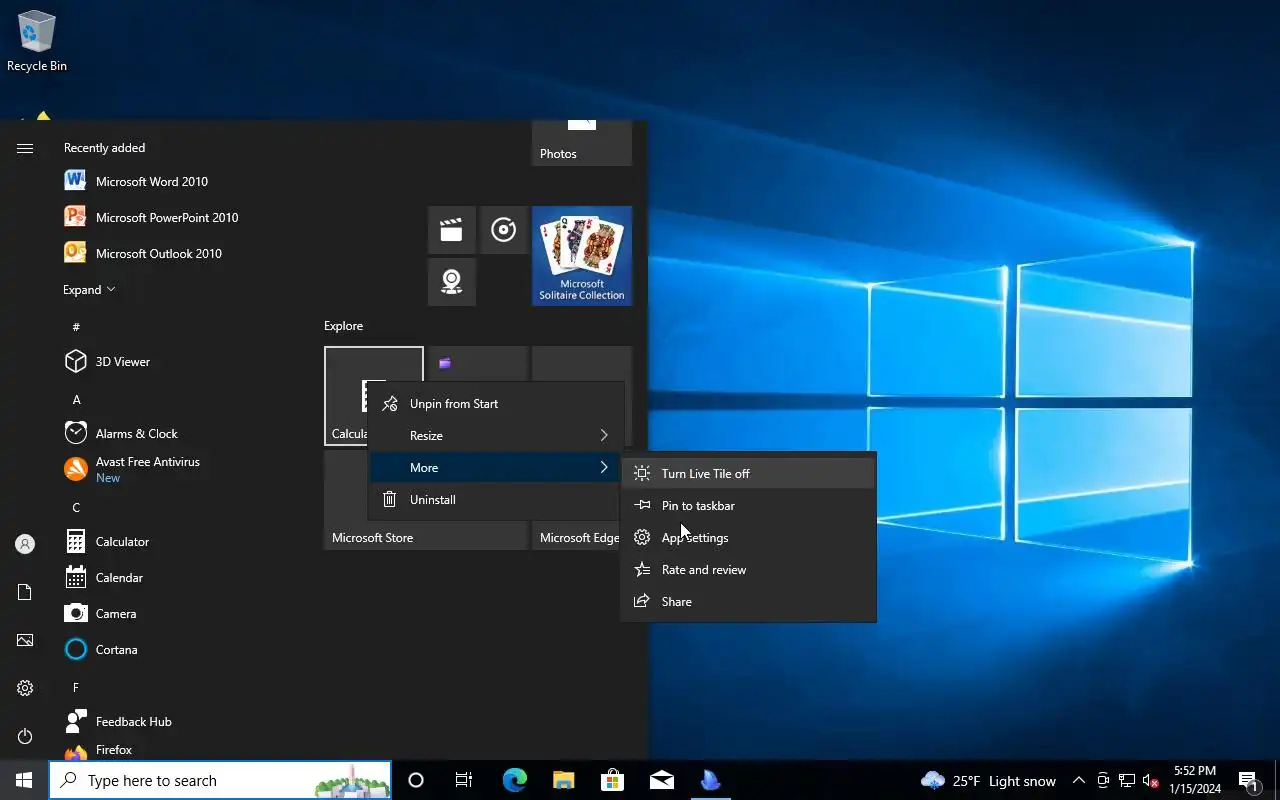Open the Resize submenu in context menu
Viewport: 1280px width, 800px height.
pos(496,436)
